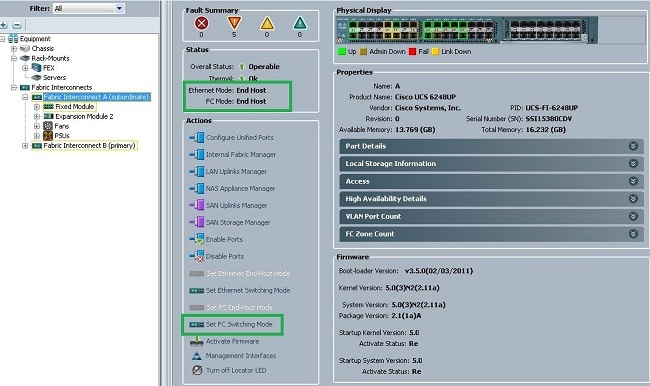Click the fixed module ports in Physical Display

click(422, 31)
